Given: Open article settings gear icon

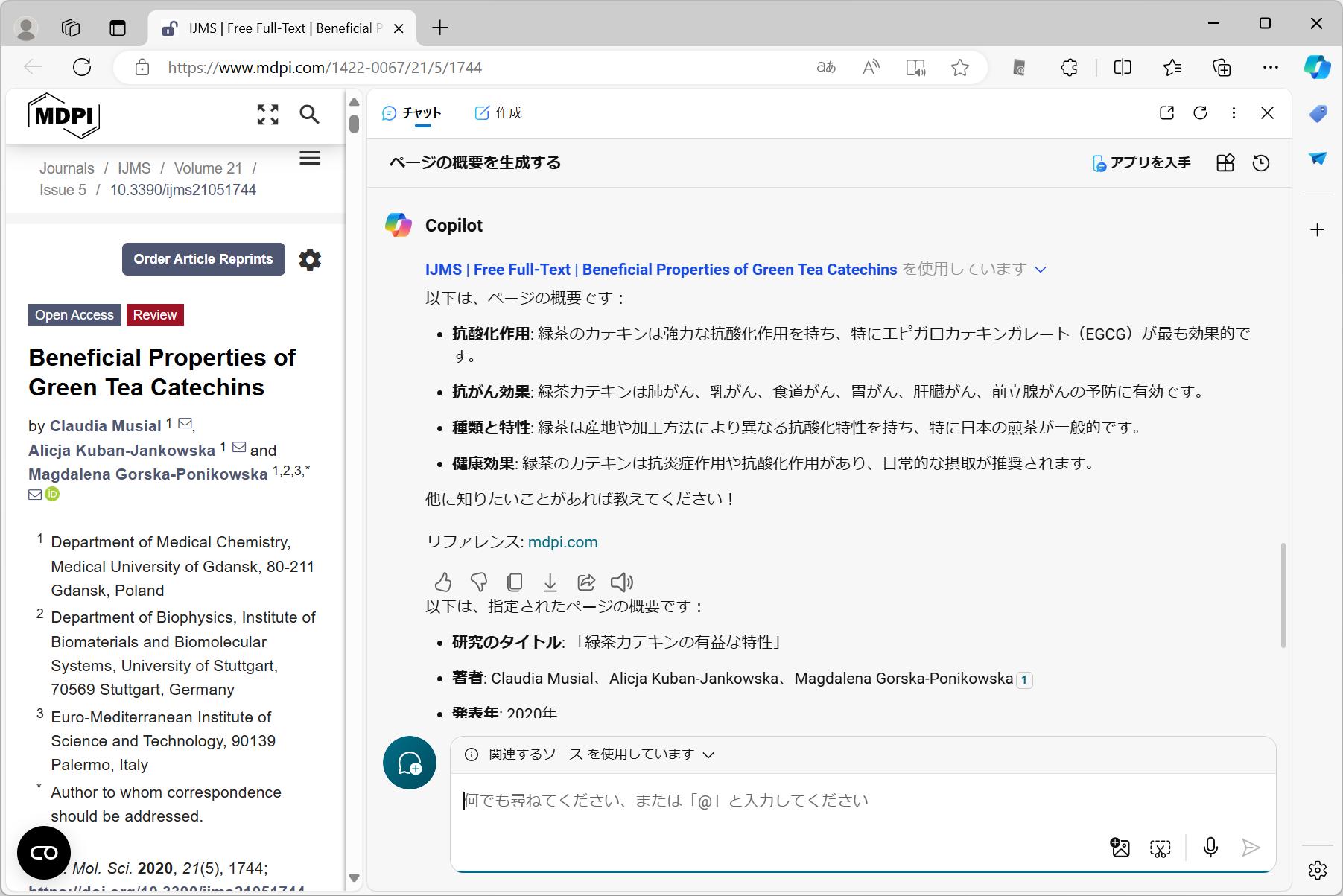Looking at the screenshot, I should [310, 260].
